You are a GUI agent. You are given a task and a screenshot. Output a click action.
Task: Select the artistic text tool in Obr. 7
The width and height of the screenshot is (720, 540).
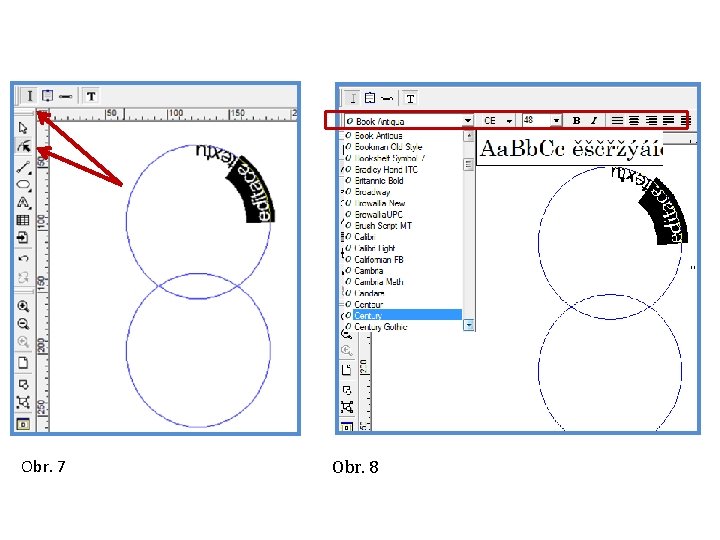click(x=23, y=202)
